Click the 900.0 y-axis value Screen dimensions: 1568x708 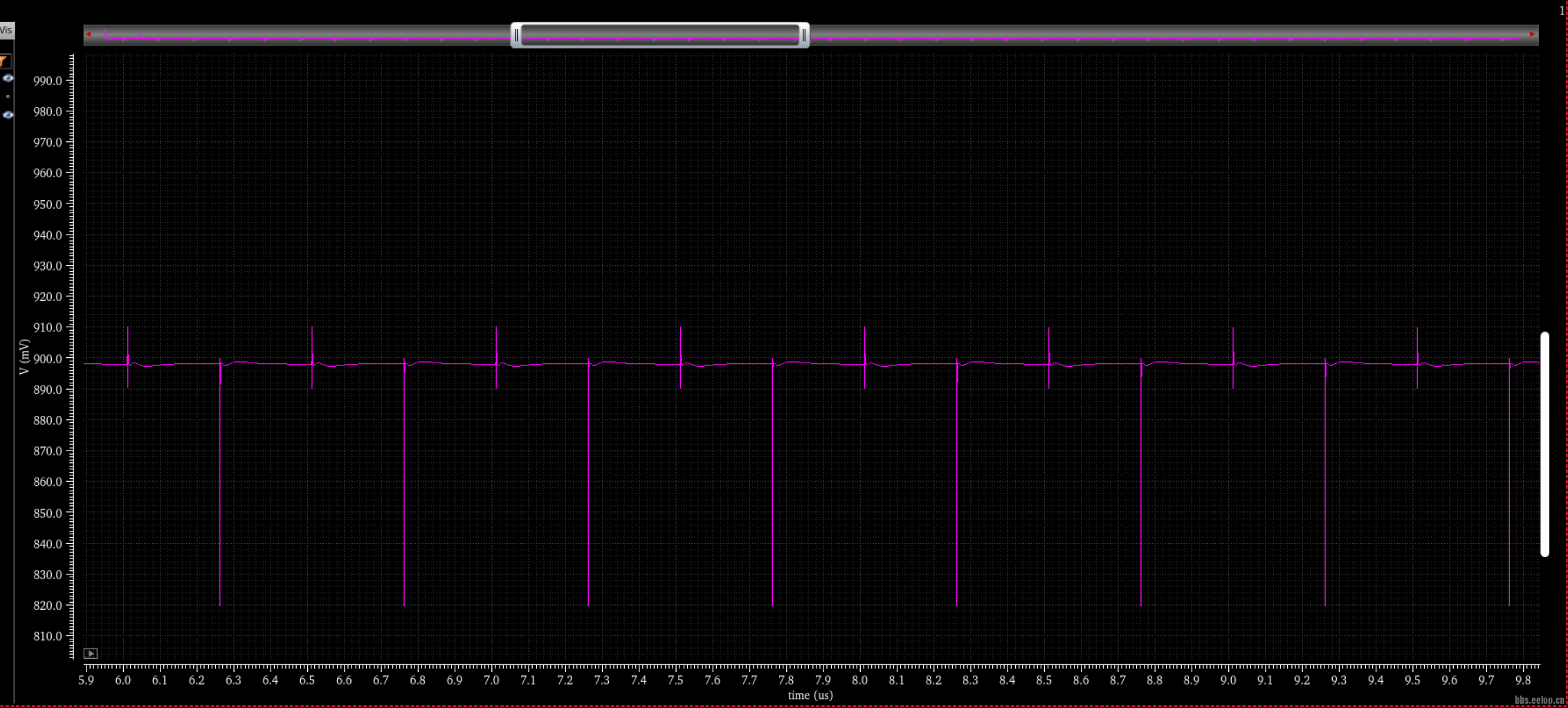point(48,358)
